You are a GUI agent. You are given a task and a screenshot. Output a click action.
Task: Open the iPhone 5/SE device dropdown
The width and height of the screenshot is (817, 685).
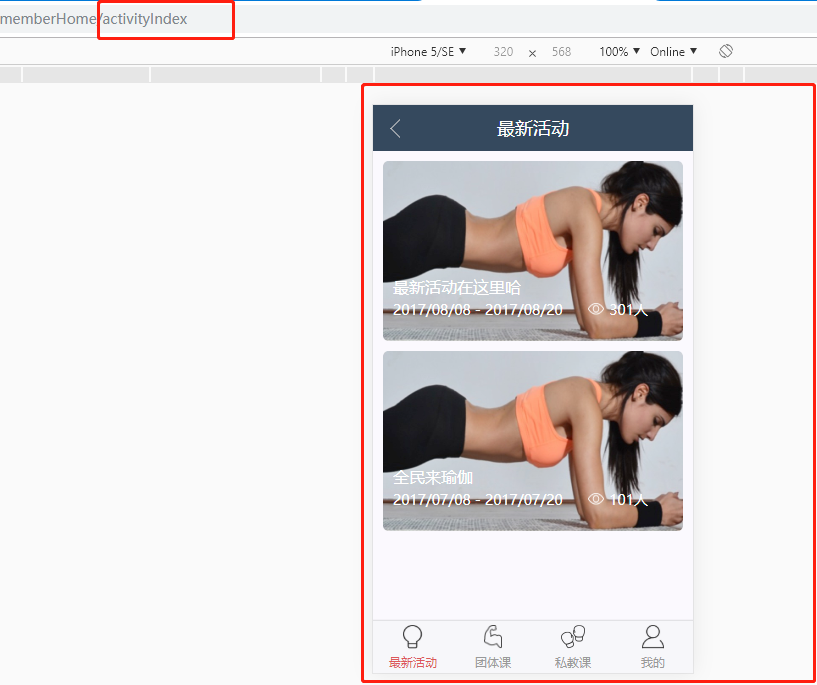point(428,52)
